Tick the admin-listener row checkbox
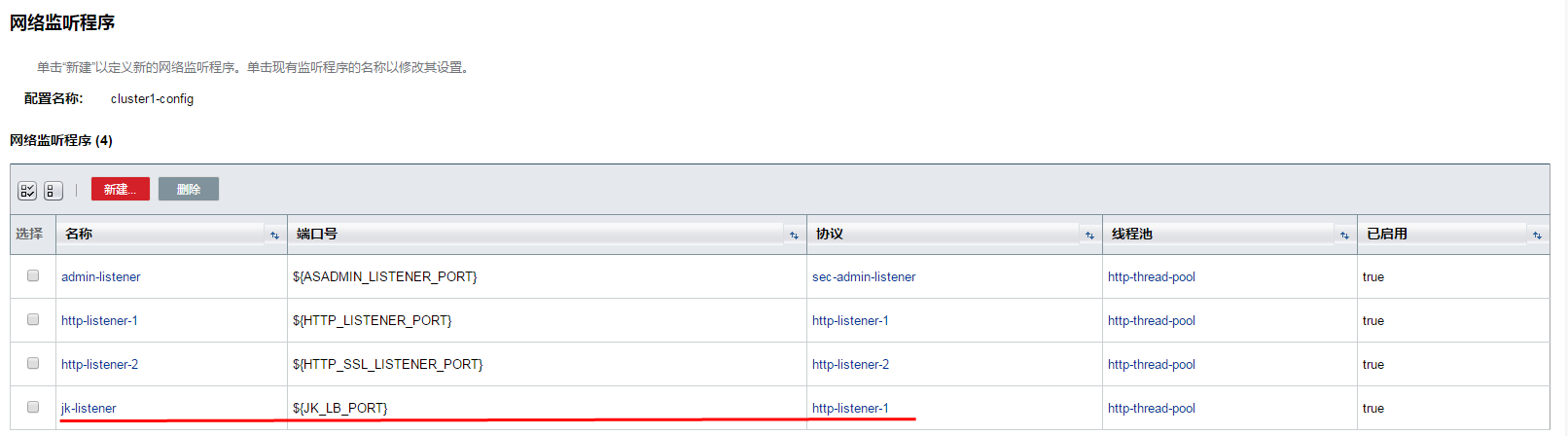The height and width of the screenshot is (436, 1568). click(33, 276)
